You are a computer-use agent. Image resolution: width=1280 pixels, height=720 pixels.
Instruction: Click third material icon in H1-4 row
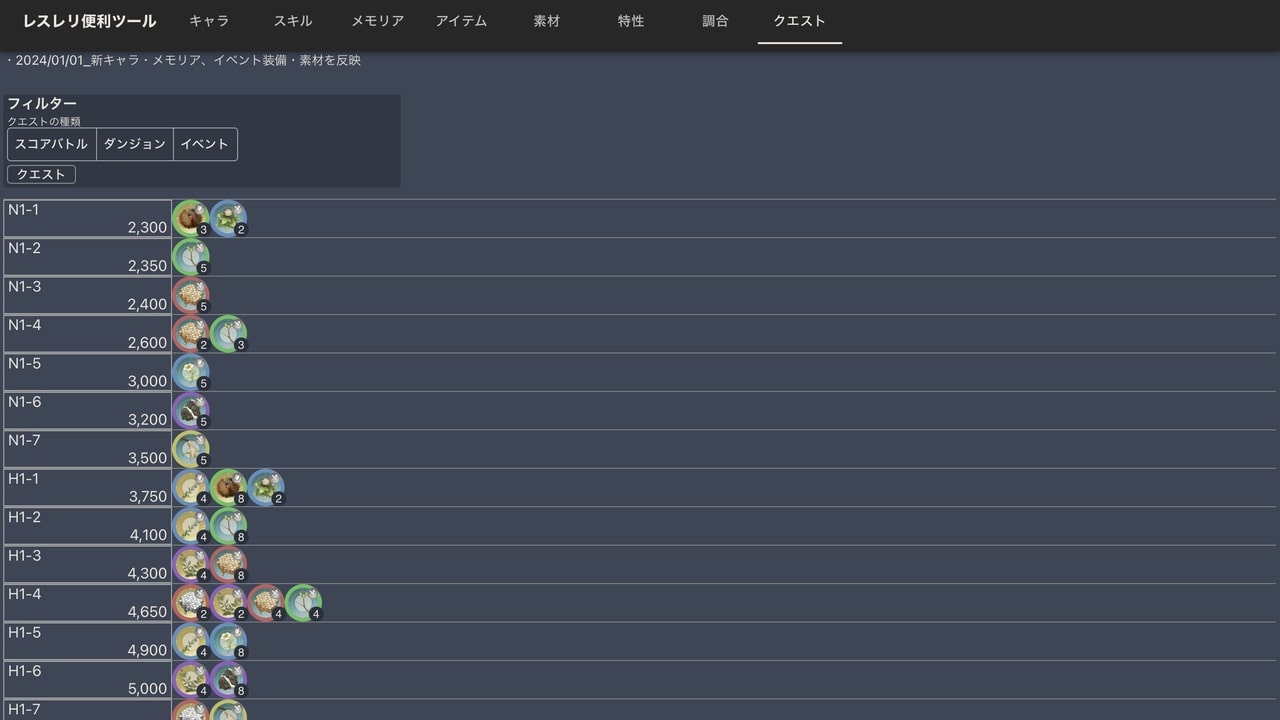[x=266, y=603]
